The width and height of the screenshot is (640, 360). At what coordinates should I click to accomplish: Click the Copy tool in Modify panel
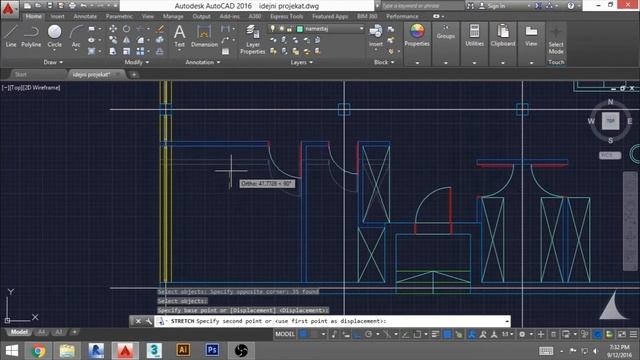point(113,40)
